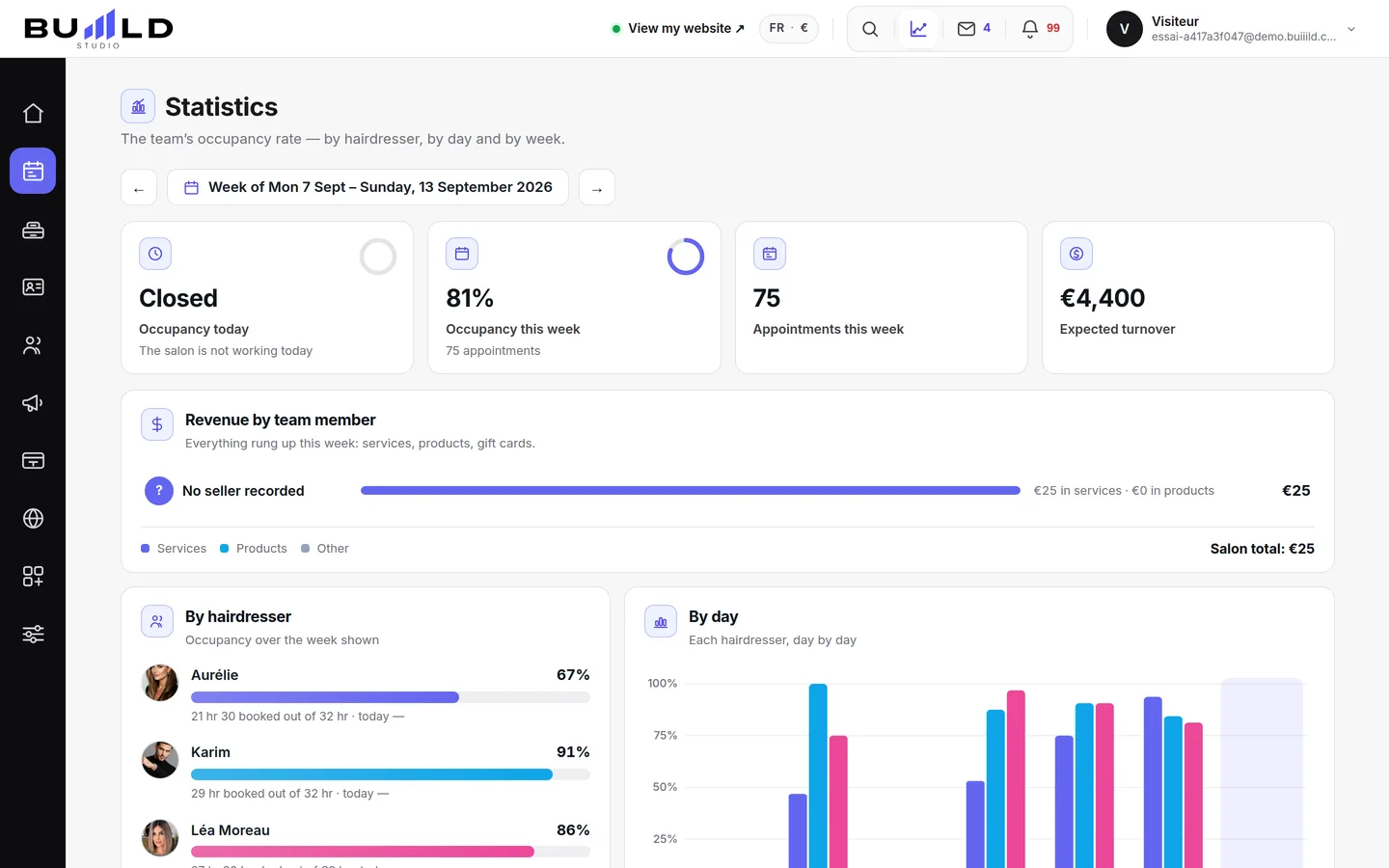Open the team members icon in sidebar

[x=33, y=345]
